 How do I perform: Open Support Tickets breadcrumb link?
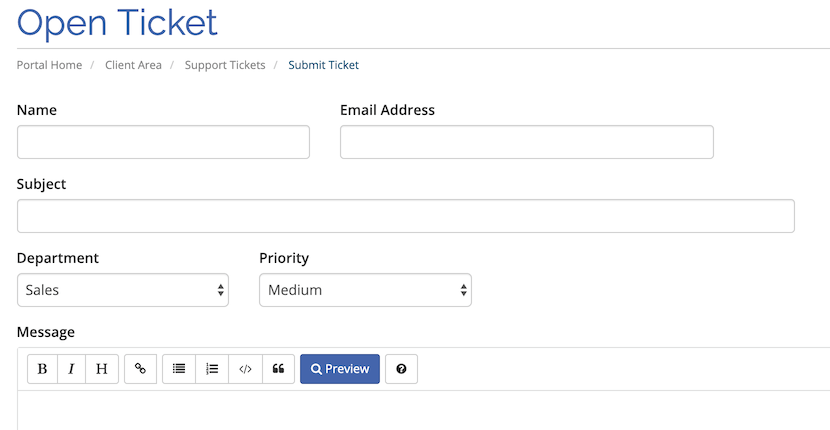tap(225, 65)
